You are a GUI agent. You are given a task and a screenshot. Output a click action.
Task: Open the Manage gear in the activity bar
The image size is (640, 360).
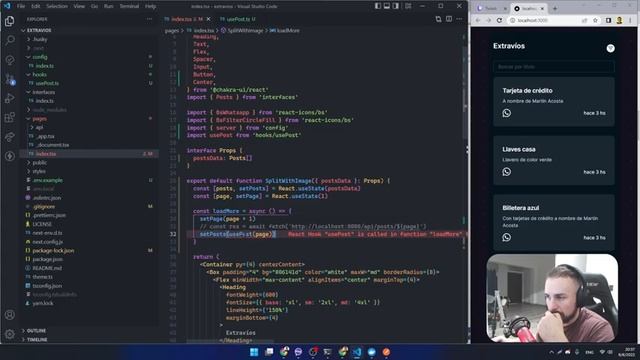[10, 334]
